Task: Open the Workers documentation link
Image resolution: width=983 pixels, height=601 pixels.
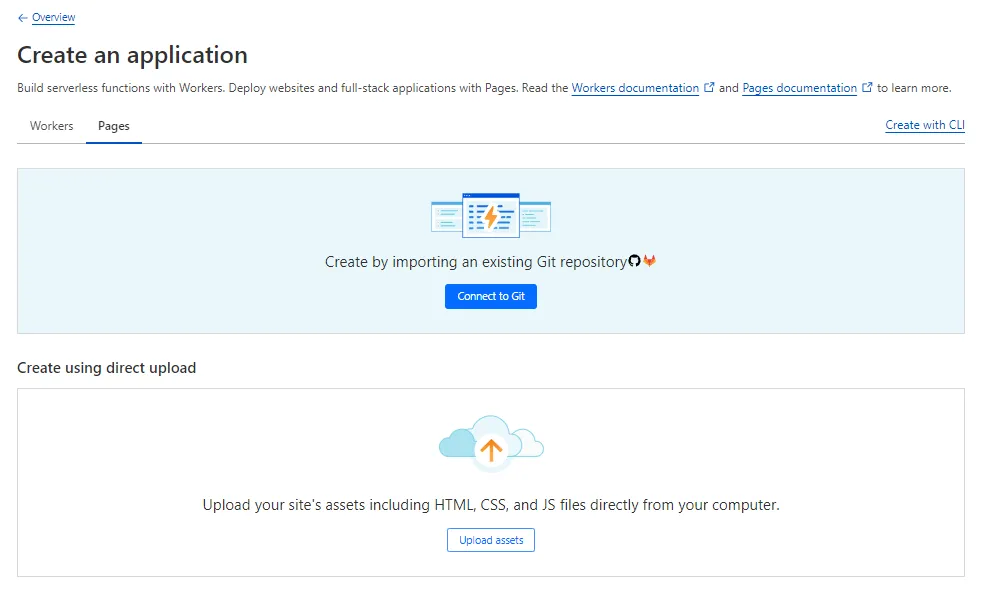Action: [635, 88]
